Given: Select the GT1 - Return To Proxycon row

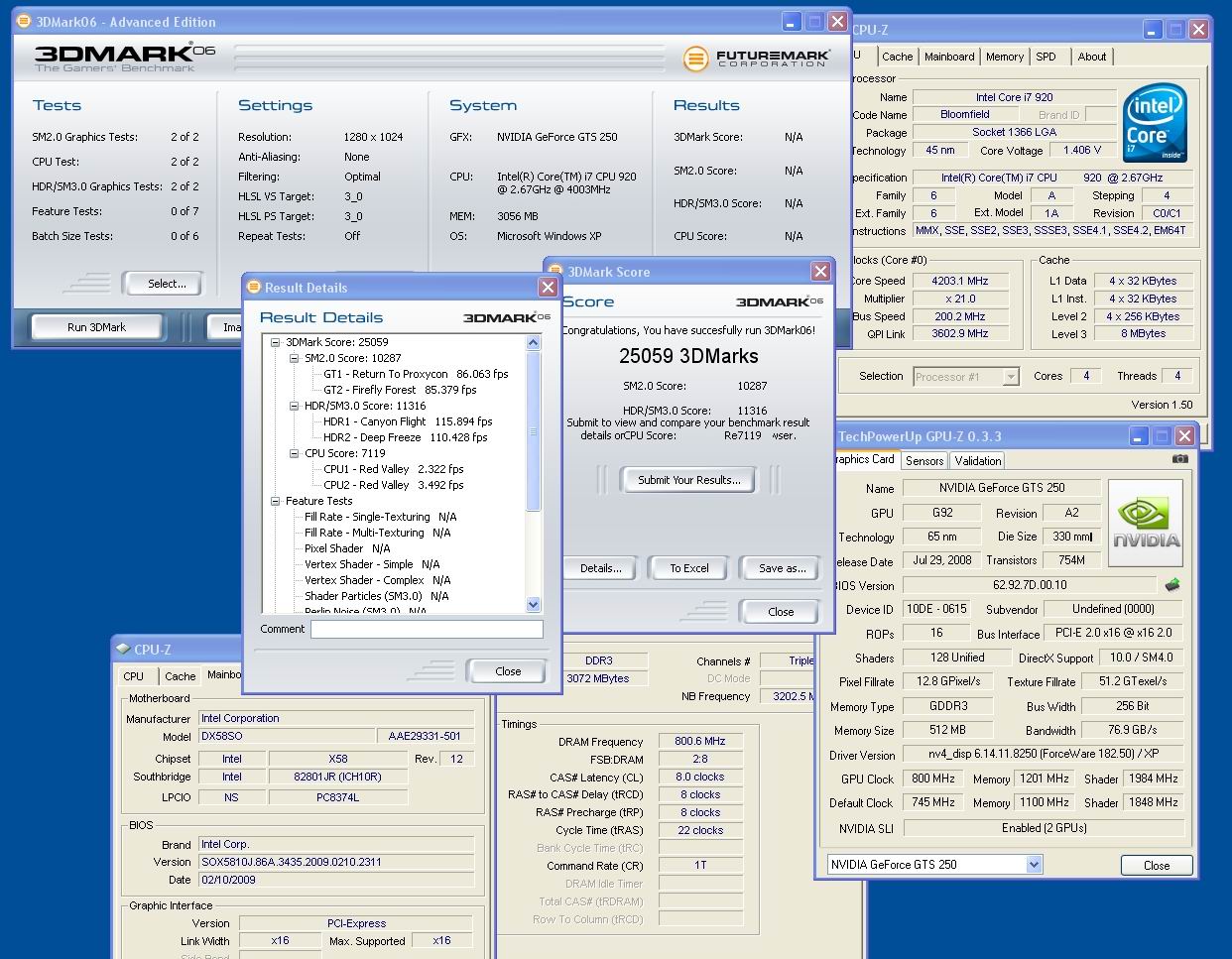Looking at the screenshot, I should click(416, 374).
